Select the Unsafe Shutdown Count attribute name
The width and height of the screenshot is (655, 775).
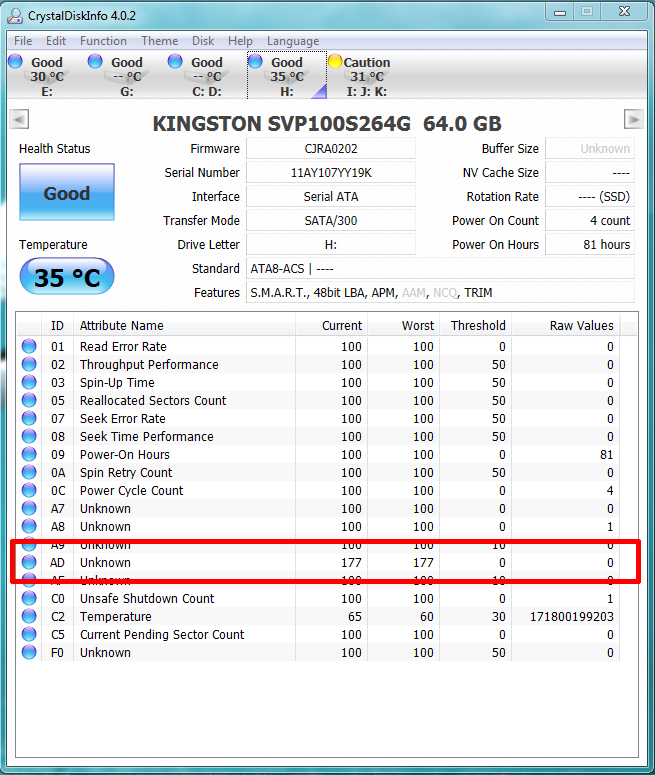pyautogui.click(x=147, y=599)
